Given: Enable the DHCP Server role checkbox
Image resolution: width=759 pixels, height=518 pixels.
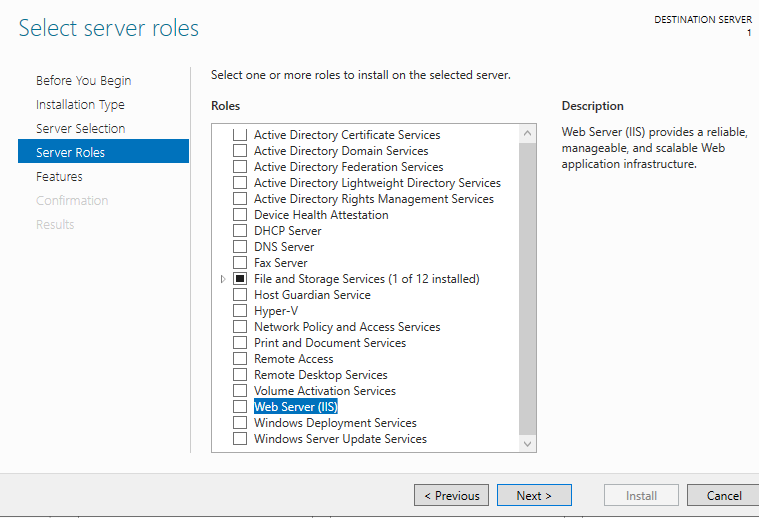Looking at the screenshot, I should coord(240,231).
